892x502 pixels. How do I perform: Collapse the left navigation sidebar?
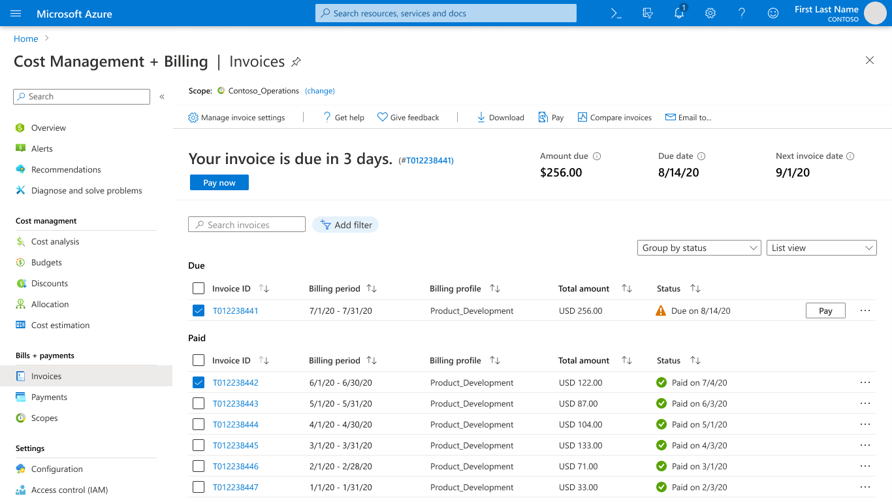[162, 97]
